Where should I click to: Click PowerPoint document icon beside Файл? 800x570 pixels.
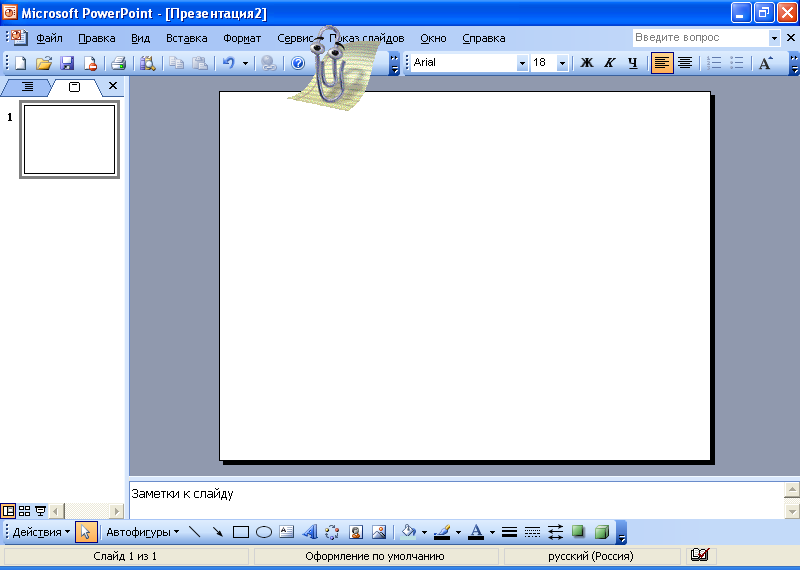(x=19, y=37)
